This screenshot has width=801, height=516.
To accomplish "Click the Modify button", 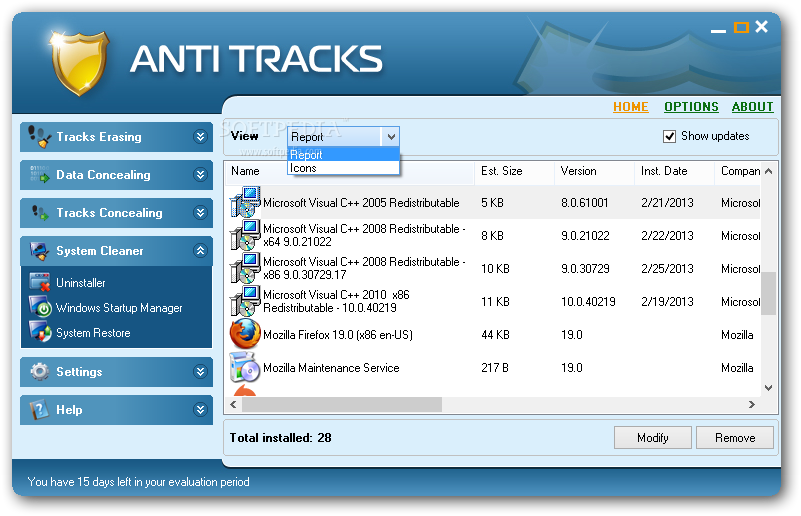I will pyautogui.click(x=652, y=438).
